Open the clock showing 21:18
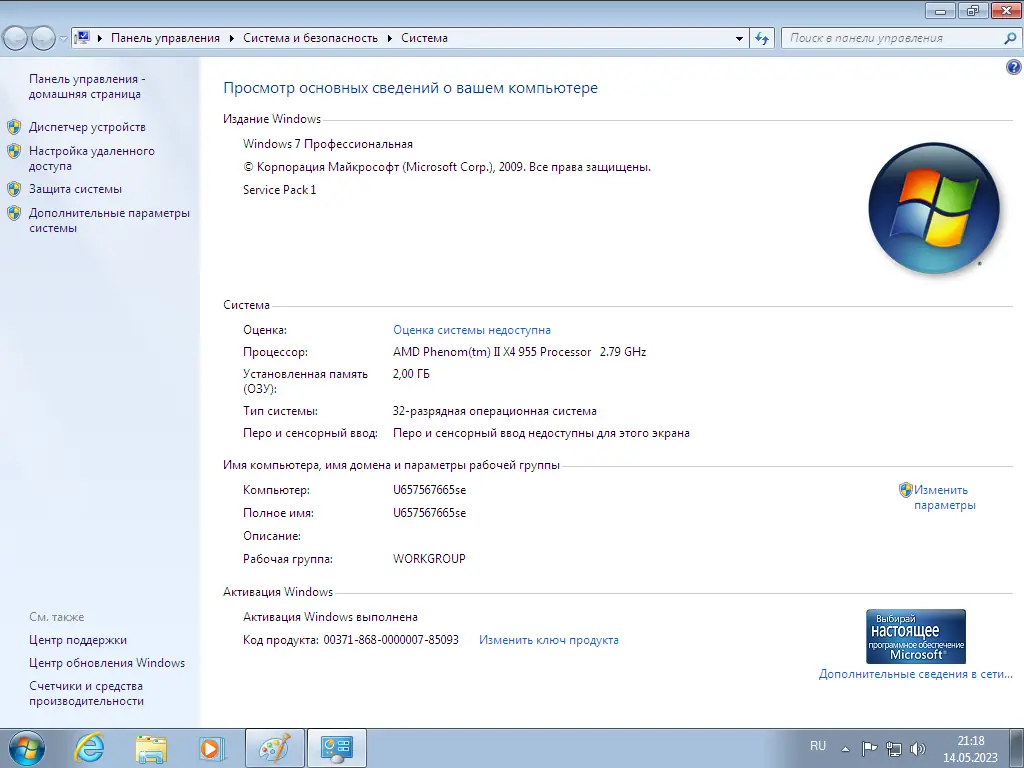The width and height of the screenshot is (1024, 768). coord(970,749)
